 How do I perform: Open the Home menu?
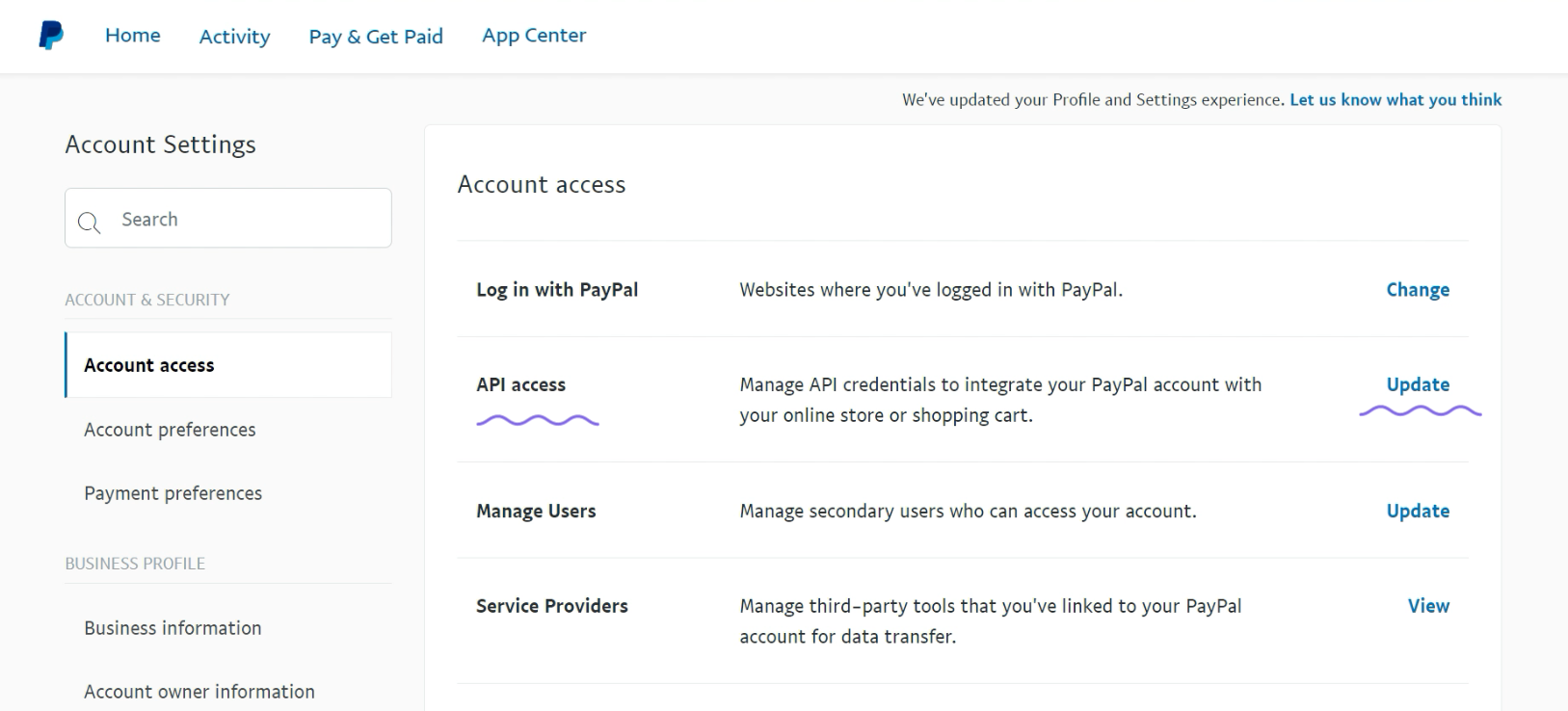tap(133, 36)
